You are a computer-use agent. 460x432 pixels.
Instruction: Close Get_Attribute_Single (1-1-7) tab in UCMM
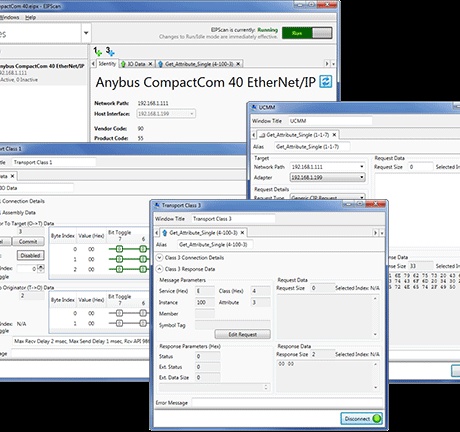(334, 135)
